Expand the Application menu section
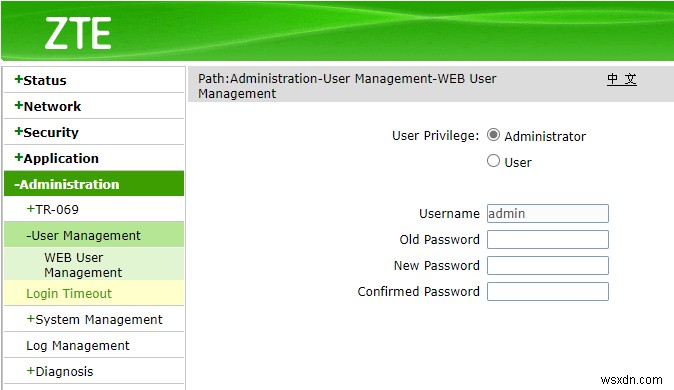 (x=94, y=158)
